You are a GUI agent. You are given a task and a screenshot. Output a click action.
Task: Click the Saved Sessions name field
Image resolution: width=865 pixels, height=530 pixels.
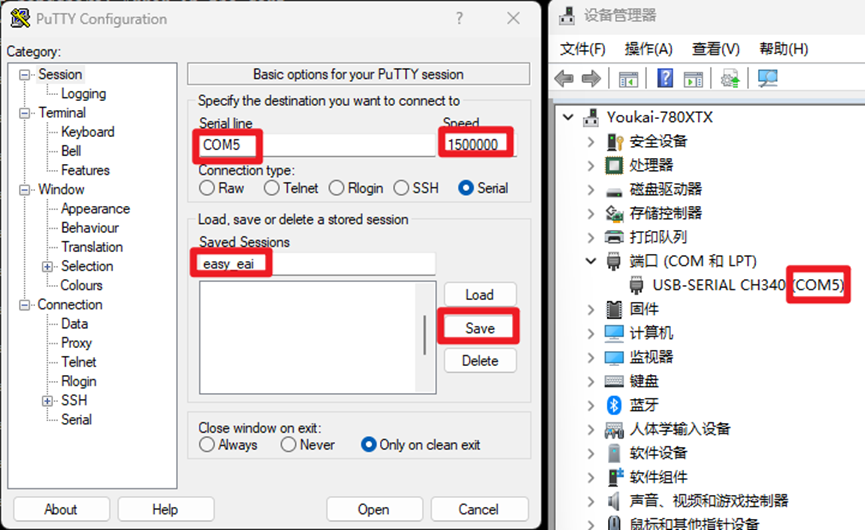pyautogui.click(x=317, y=264)
